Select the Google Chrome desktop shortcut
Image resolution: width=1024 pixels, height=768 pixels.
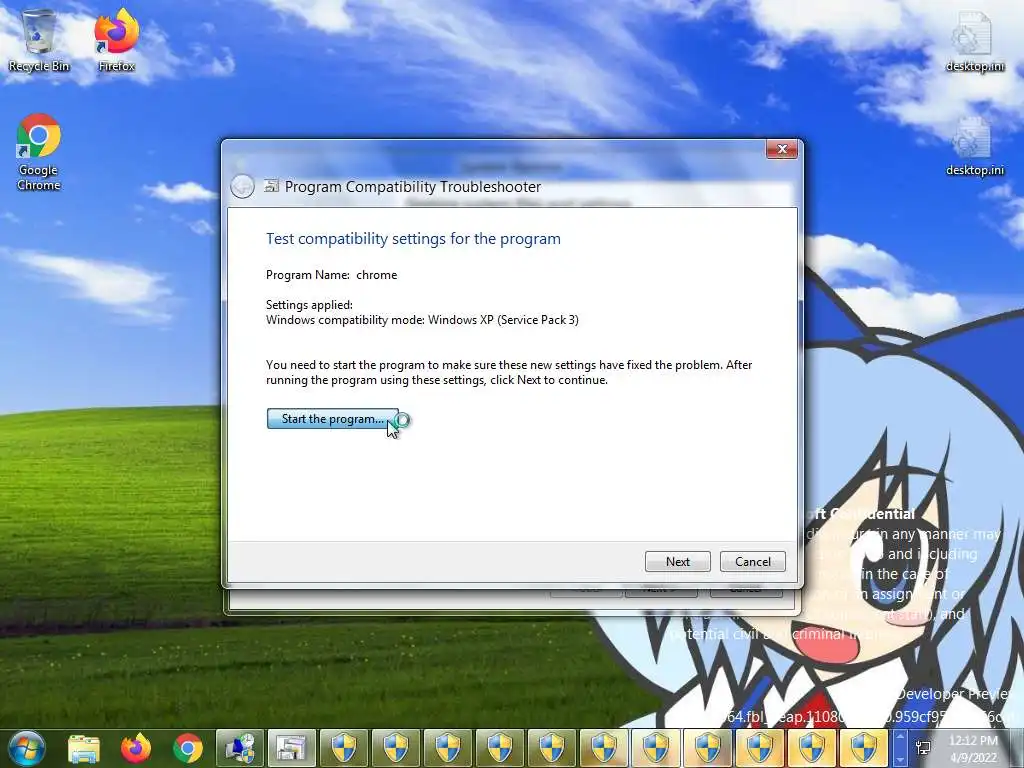[39, 153]
